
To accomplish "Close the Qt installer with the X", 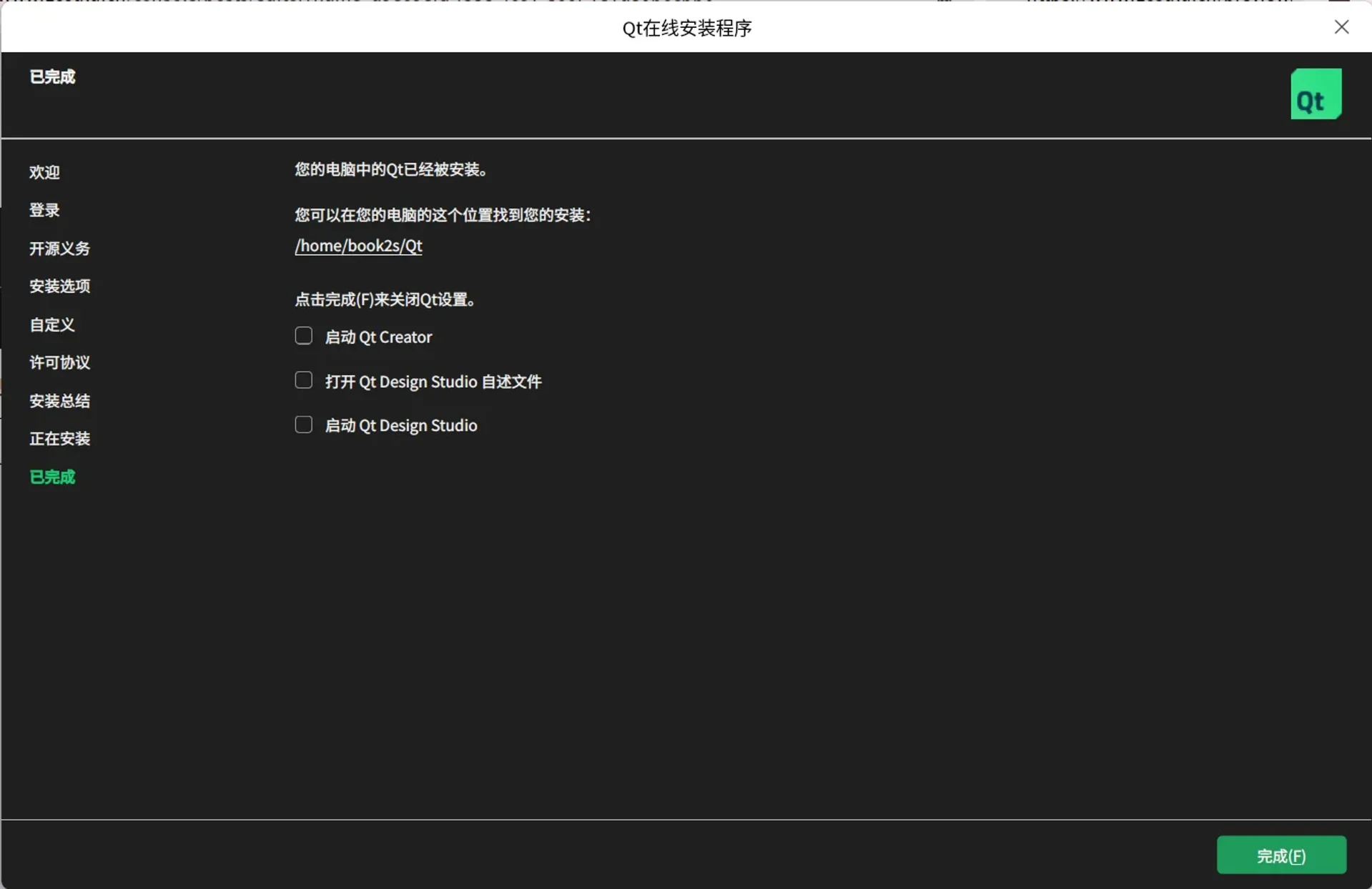I will 1342,26.
